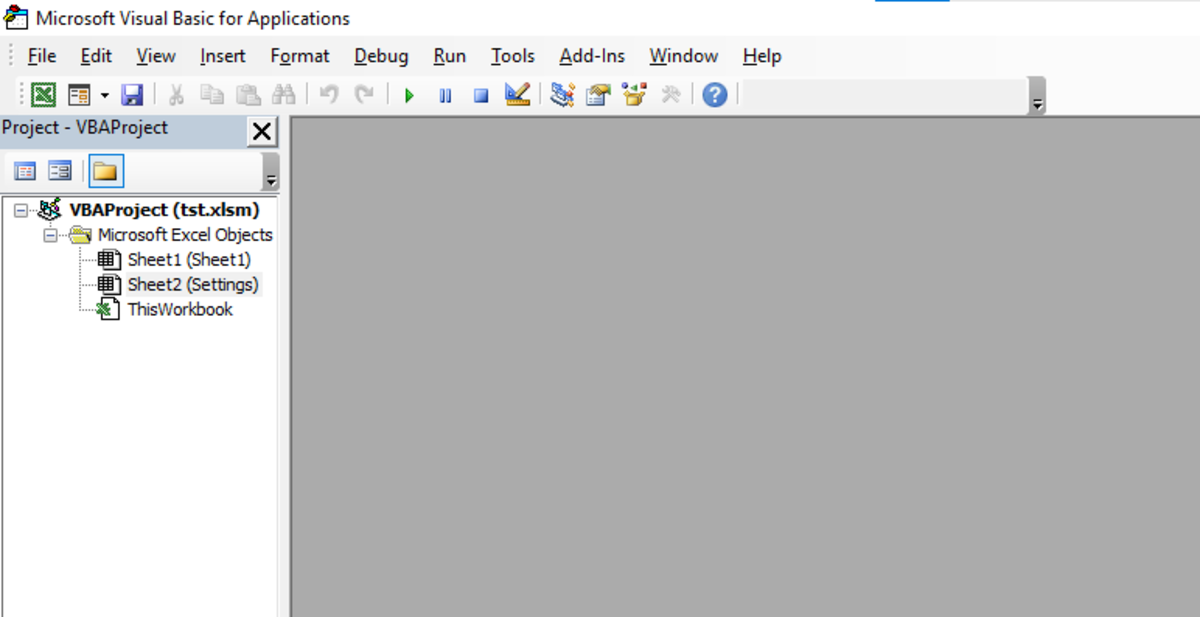
Task: Toggle Design Mode icon
Action: (517, 95)
